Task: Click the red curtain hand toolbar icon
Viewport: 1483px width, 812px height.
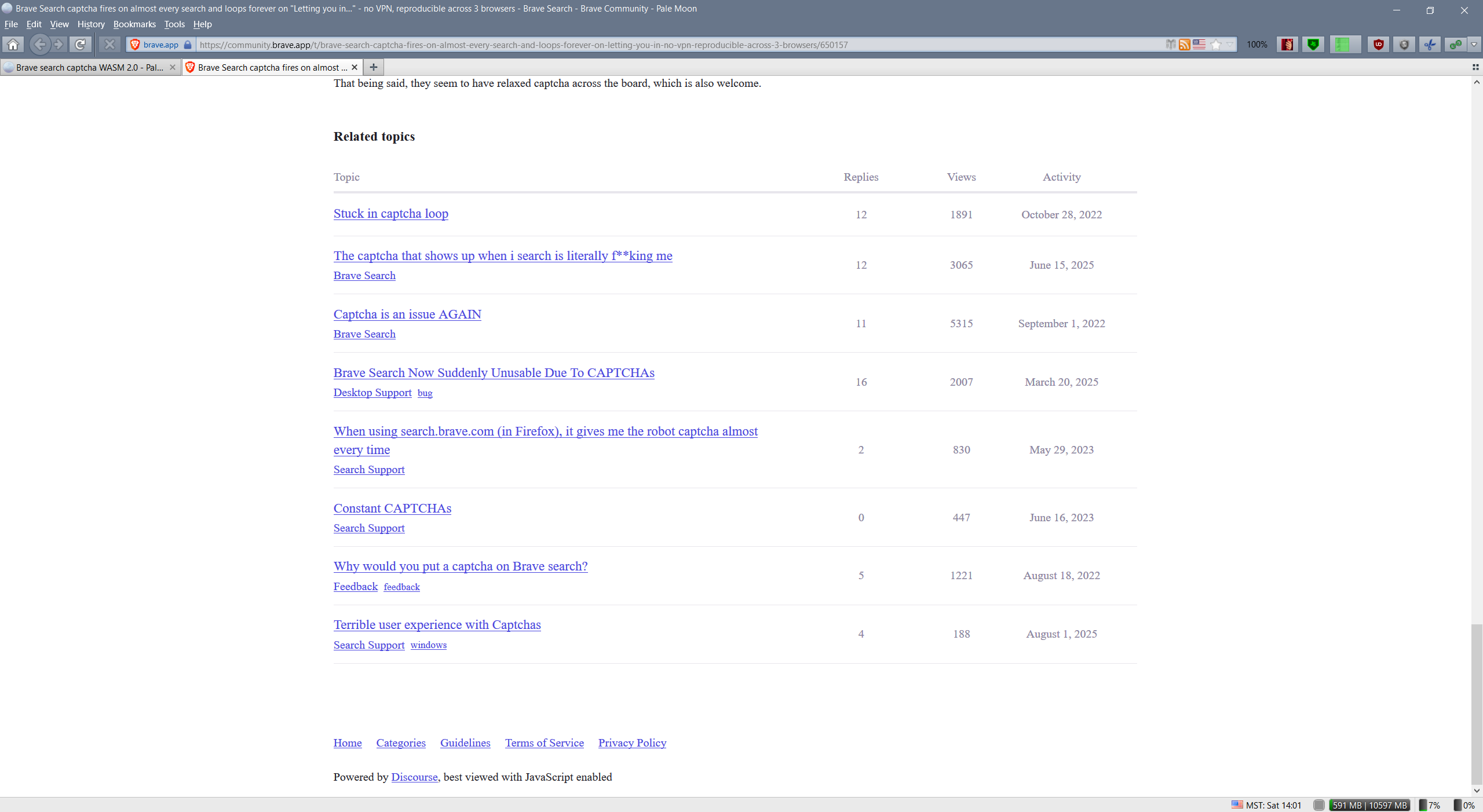Action: point(1287,45)
